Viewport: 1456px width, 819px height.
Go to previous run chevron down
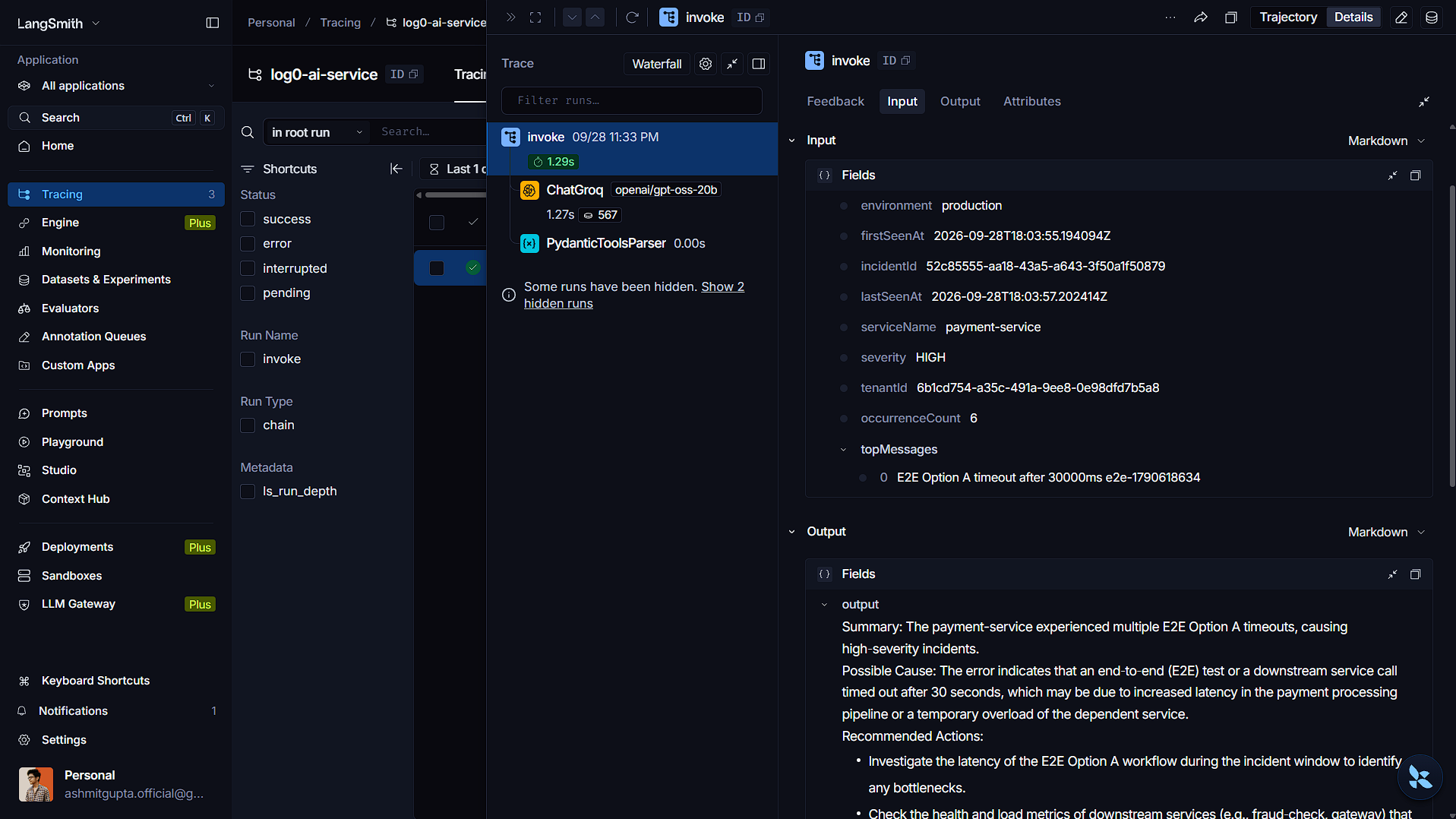[x=572, y=17]
